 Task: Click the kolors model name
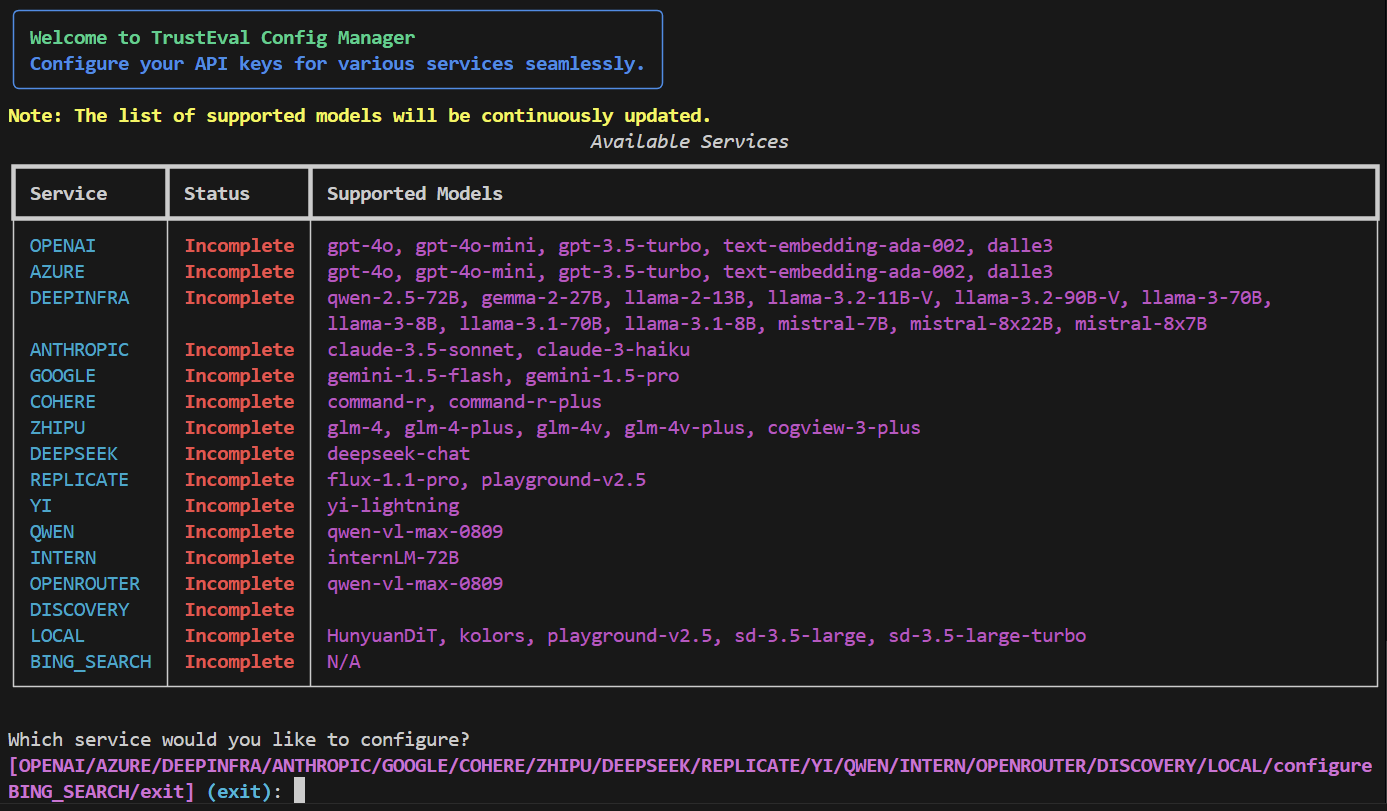(492, 636)
